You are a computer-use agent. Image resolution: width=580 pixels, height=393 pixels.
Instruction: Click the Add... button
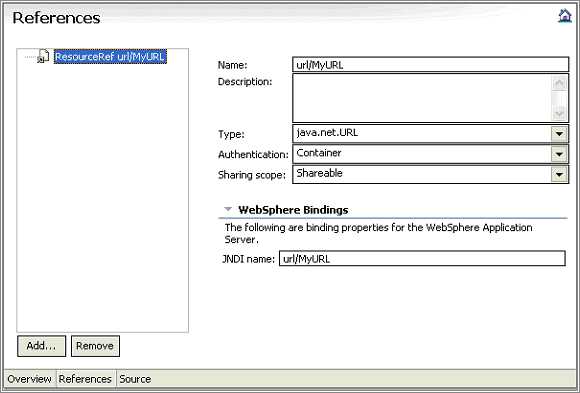tap(41, 346)
